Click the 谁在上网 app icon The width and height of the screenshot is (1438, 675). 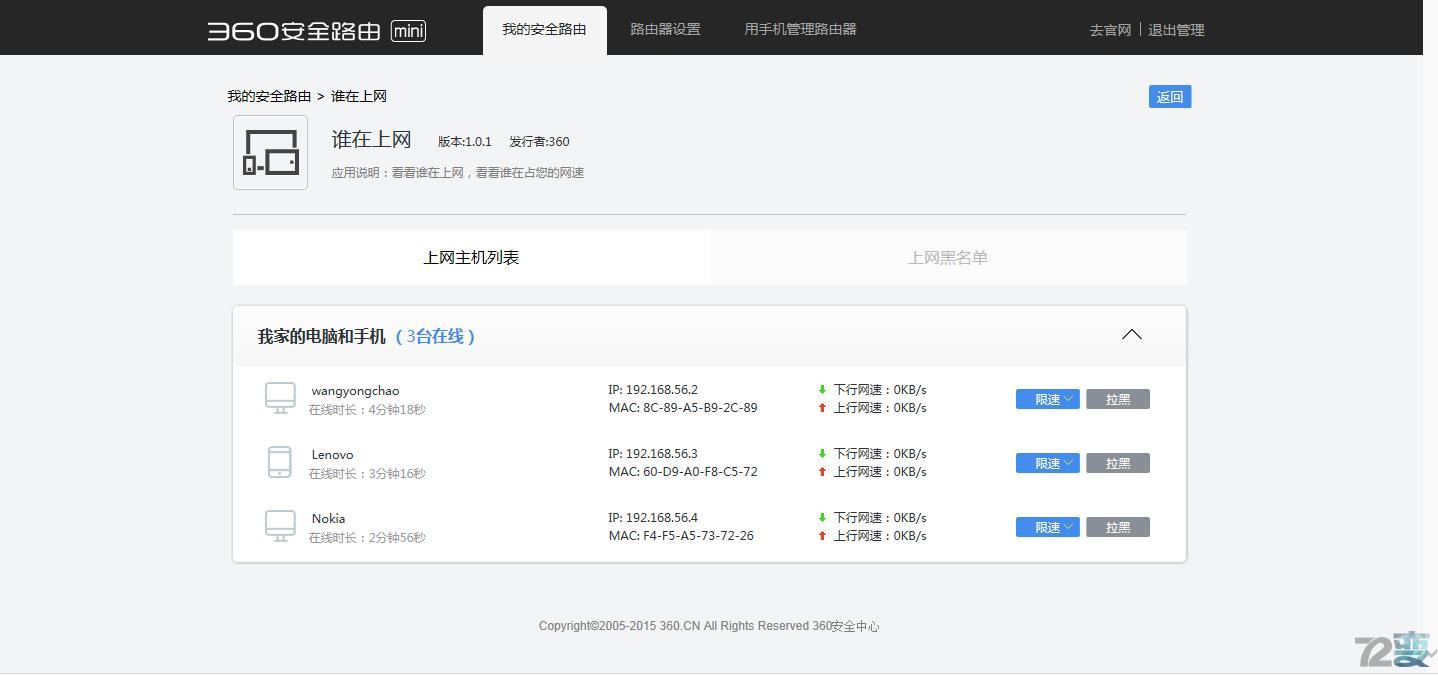point(270,152)
